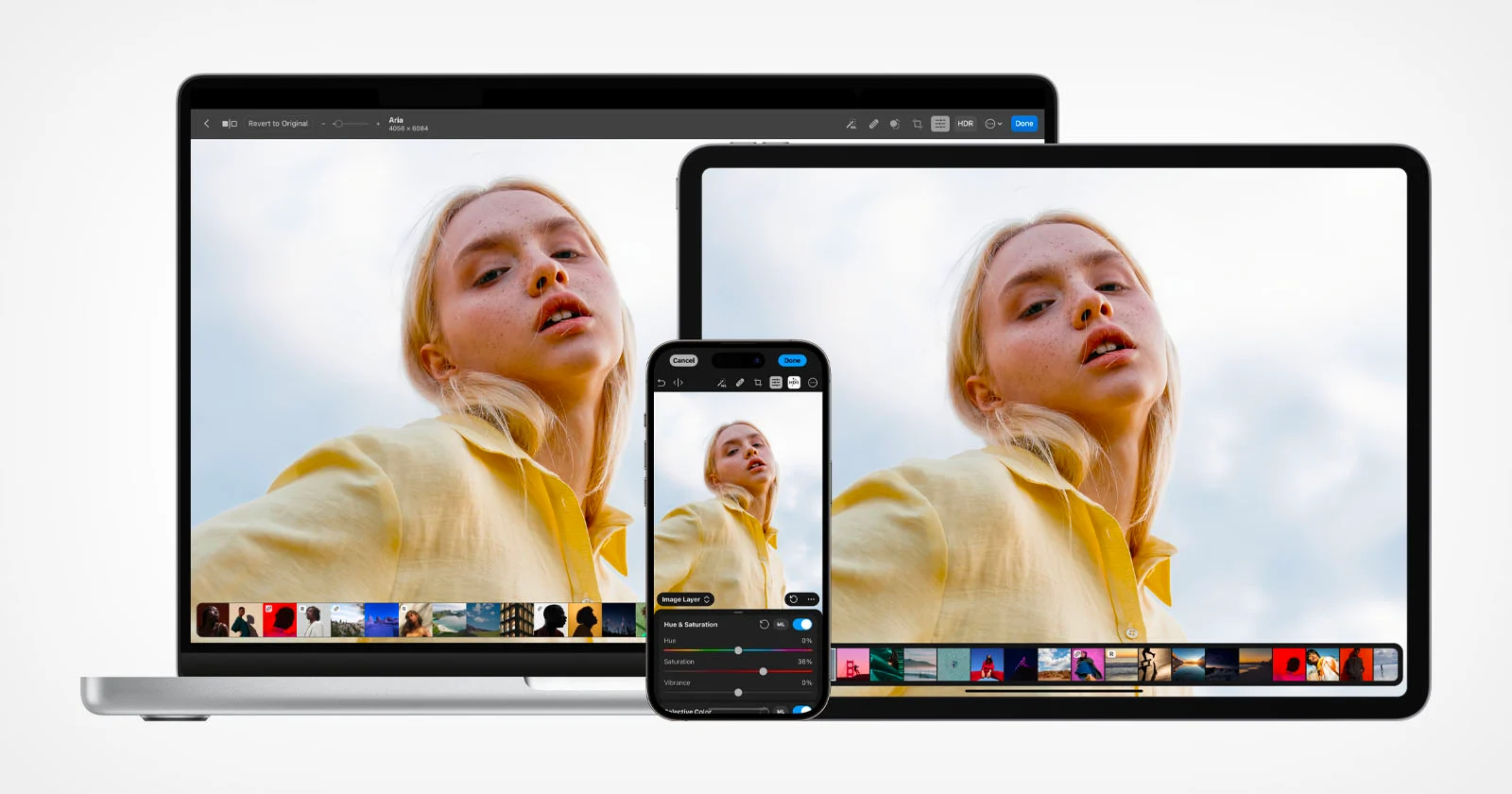1512x794 pixels.
Task: Select the deep blue thumbnail in the Mac filmstrip
Action: pyautogui.click(x=382, y=620)
